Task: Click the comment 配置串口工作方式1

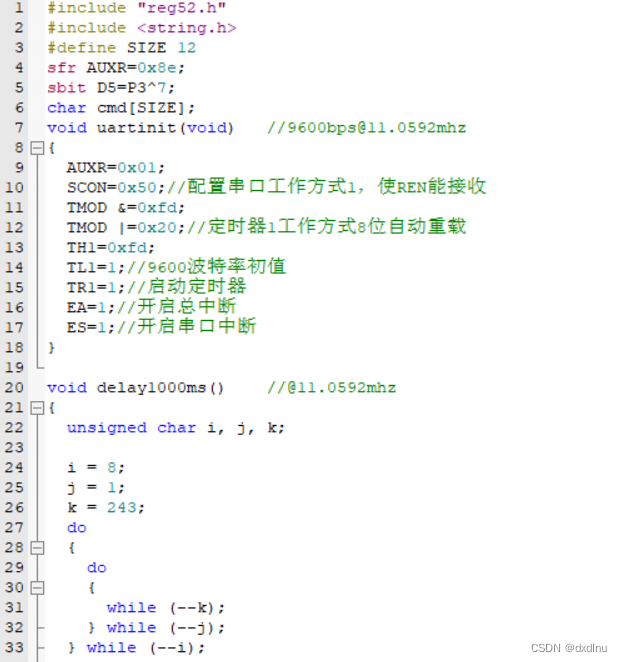Action: click(x=272, y=187)
